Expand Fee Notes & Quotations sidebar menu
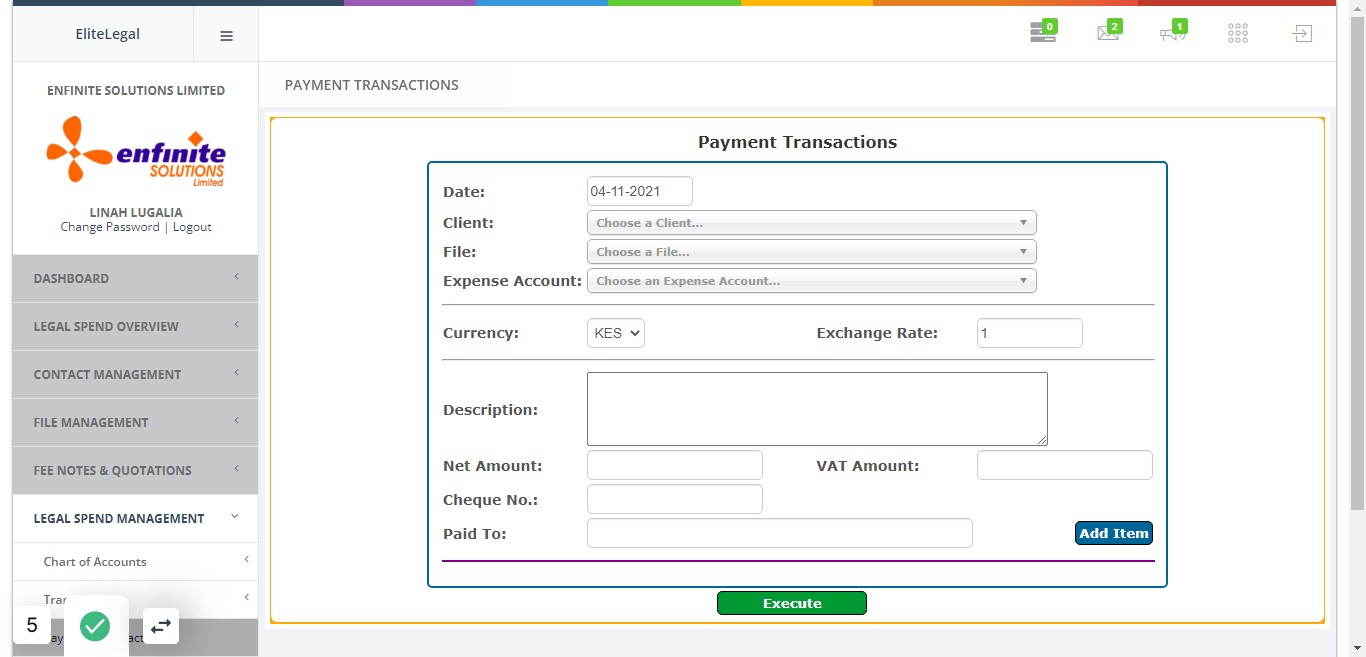The width and height of the screenshot is (1366, 657). pyautogui.click(x=135, y=470)
